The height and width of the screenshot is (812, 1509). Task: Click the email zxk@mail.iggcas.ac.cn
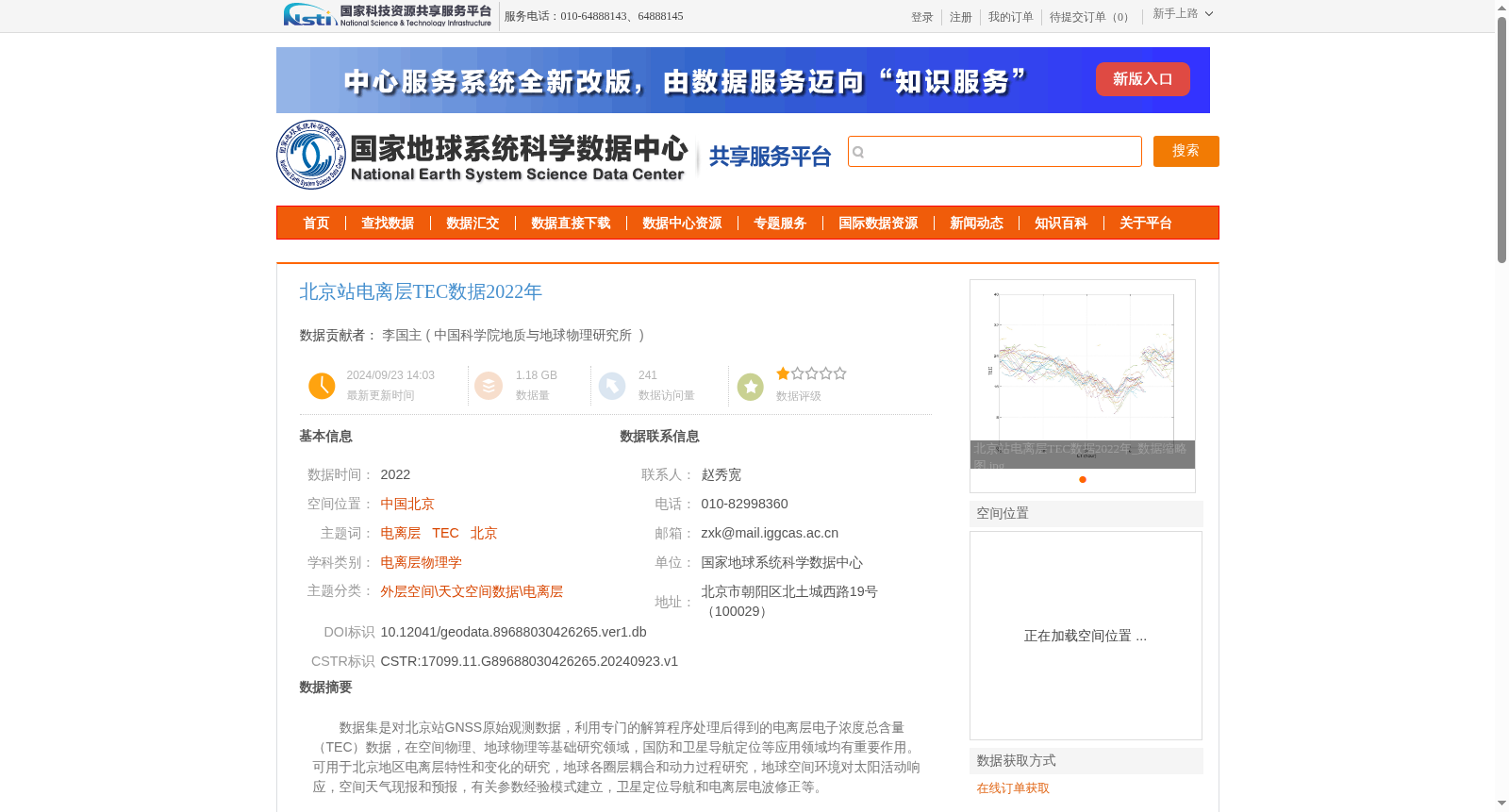[770, 534]
